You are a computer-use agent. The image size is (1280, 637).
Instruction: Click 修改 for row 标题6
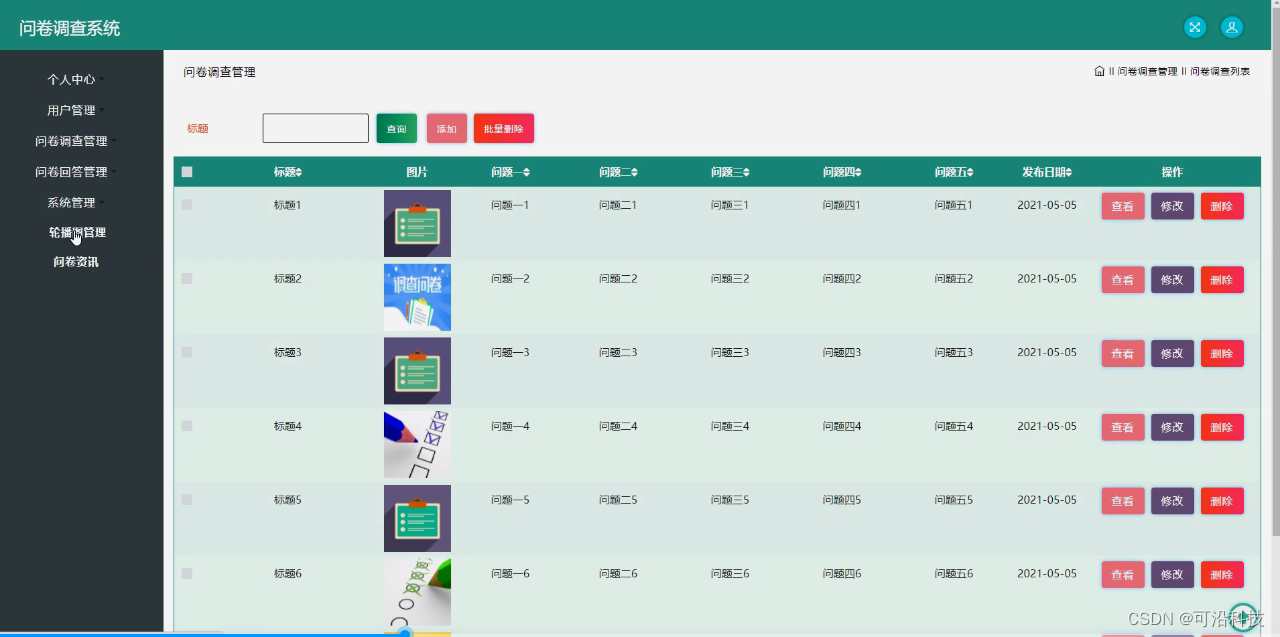(1172, 575)
